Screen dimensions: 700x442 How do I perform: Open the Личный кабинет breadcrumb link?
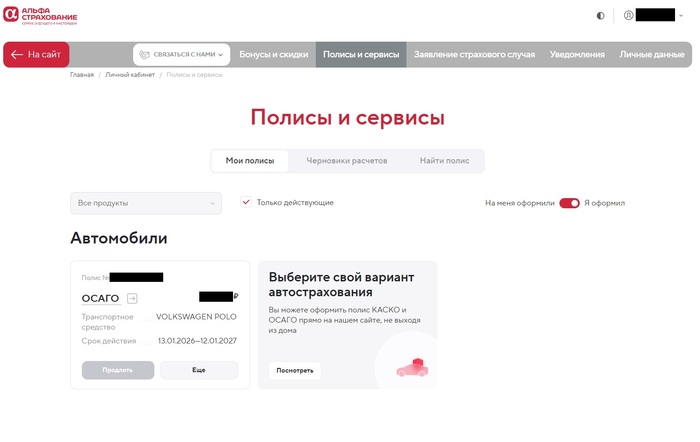click(x=129, y=75)
